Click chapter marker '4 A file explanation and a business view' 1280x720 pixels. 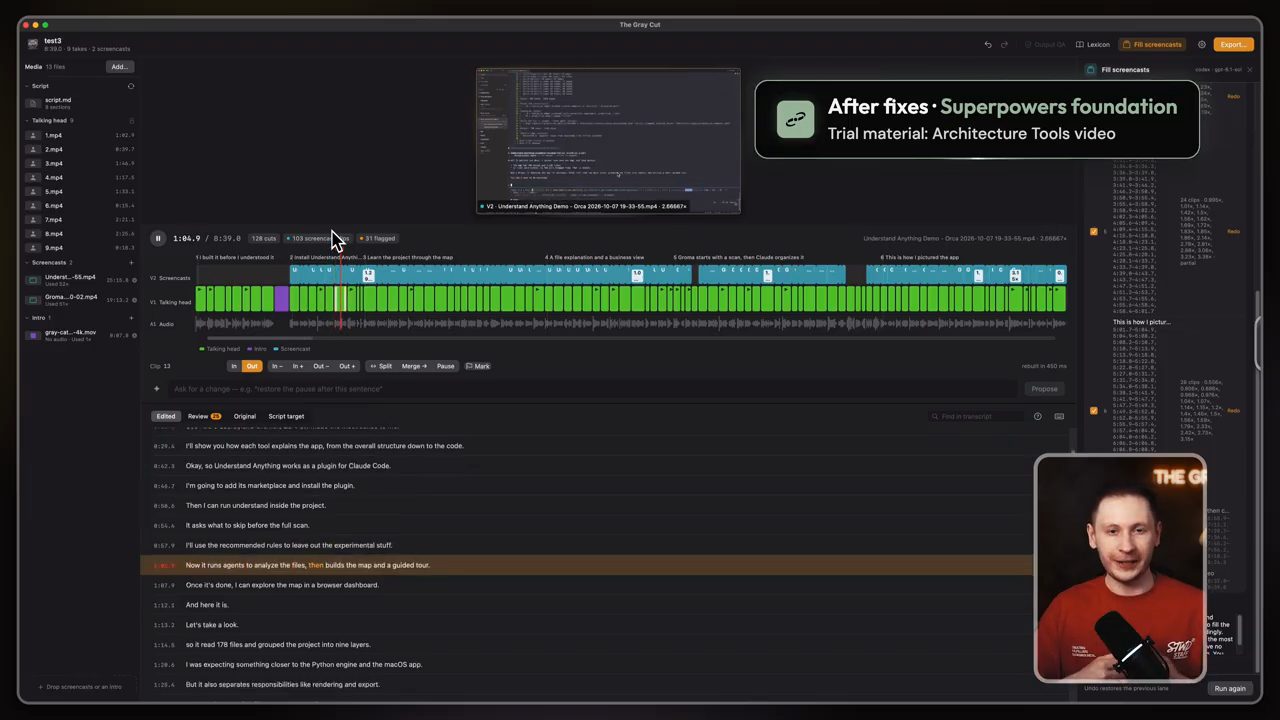594,257
